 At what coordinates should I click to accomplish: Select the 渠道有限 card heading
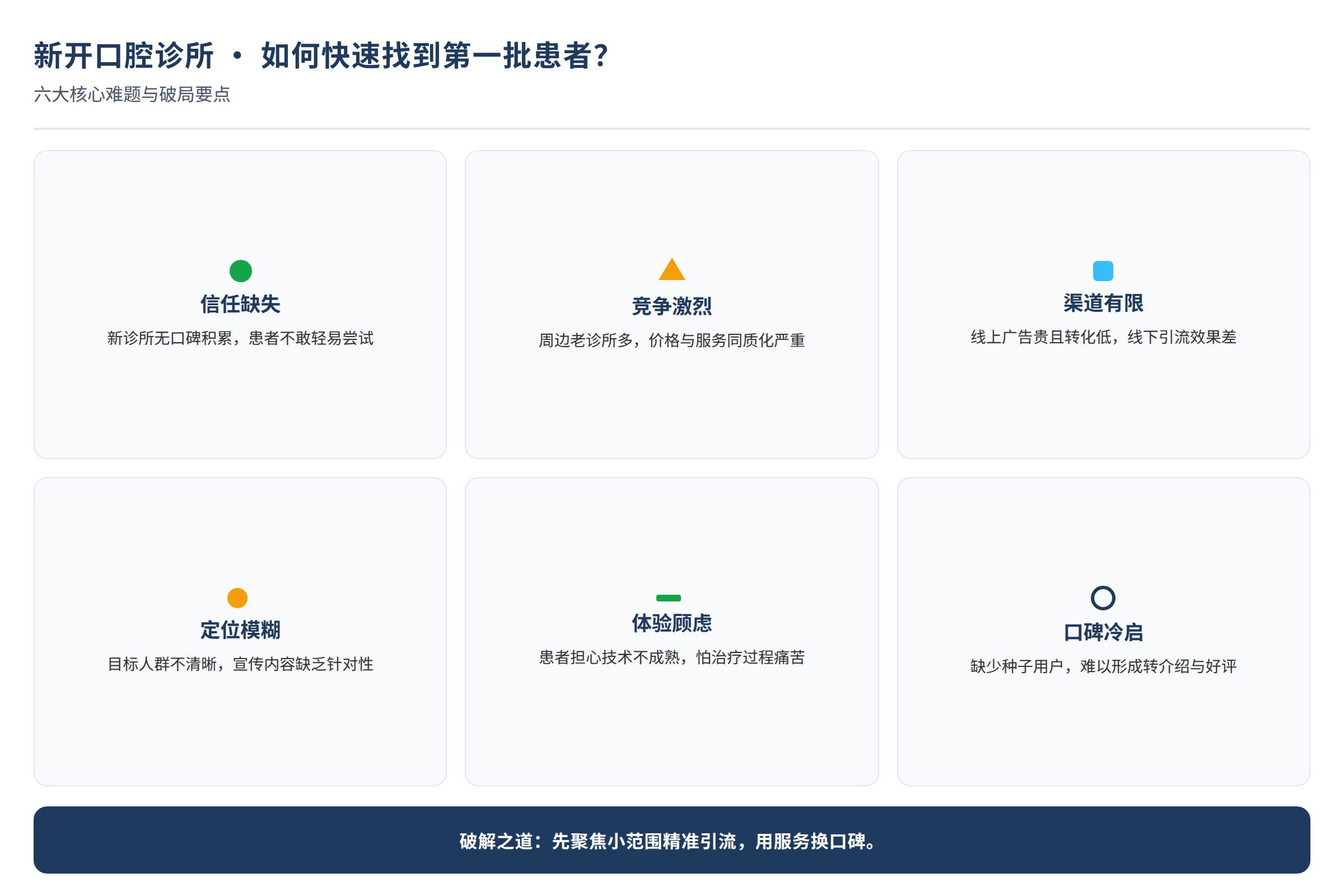[1103, 303]
